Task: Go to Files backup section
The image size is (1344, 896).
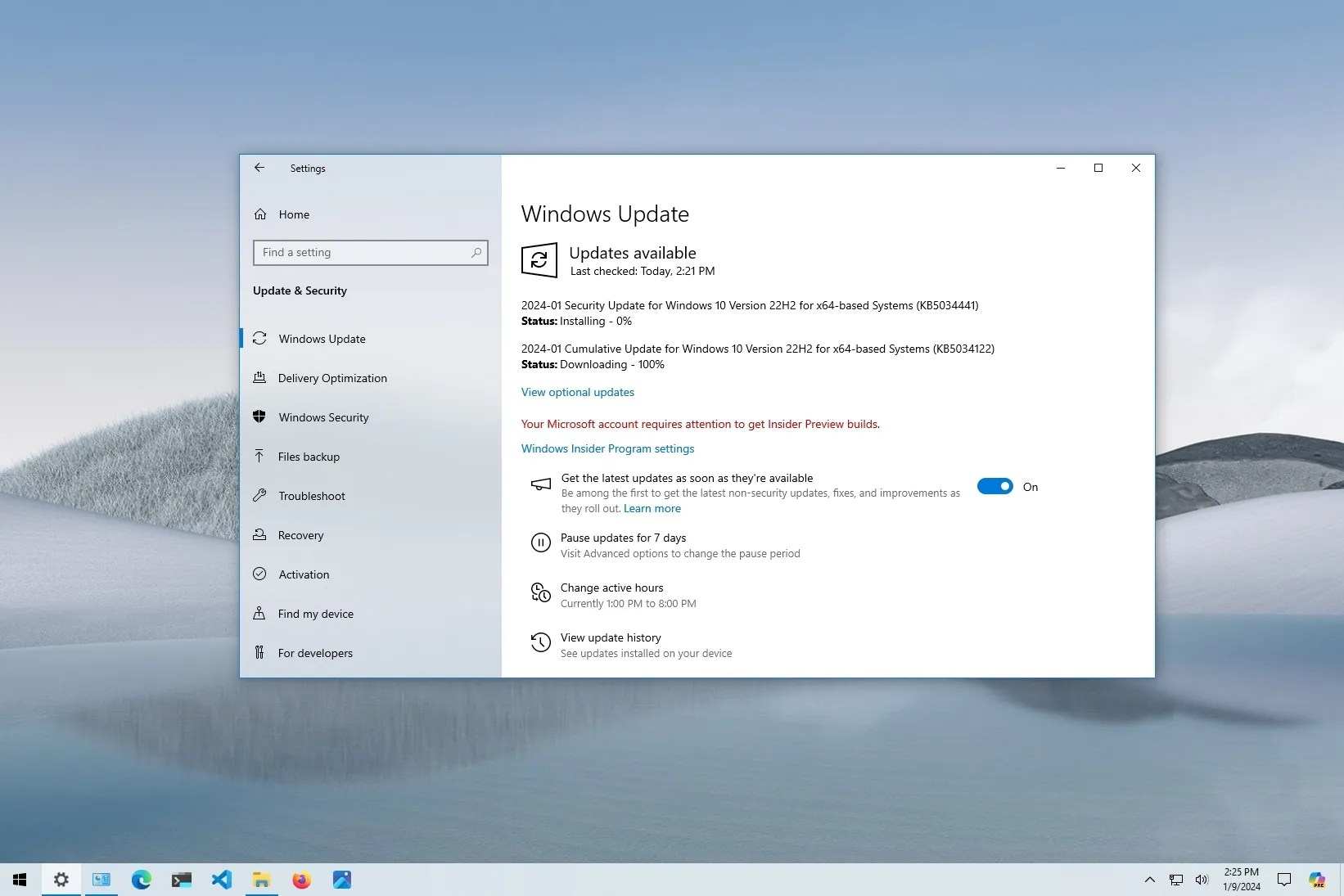Action: [371, 457]
